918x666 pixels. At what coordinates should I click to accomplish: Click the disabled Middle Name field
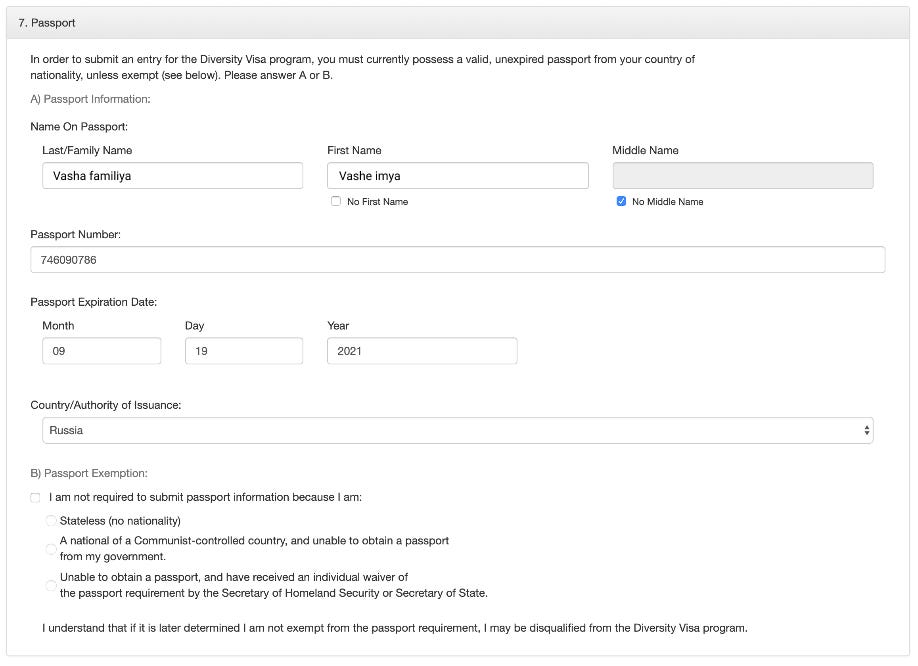742,176
